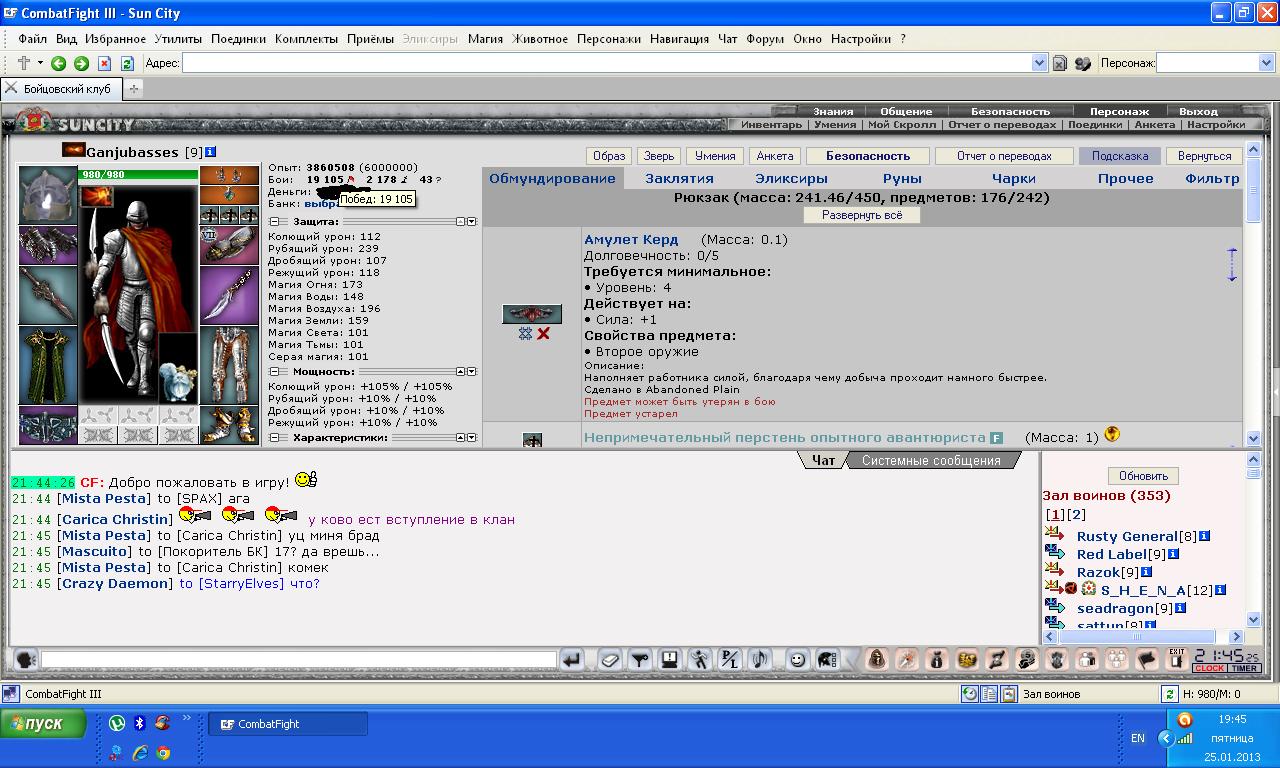Image resolution: width=1280 pixels, height=768 pixels.
Task: Open the Файл menu
Action: point(32,39)
